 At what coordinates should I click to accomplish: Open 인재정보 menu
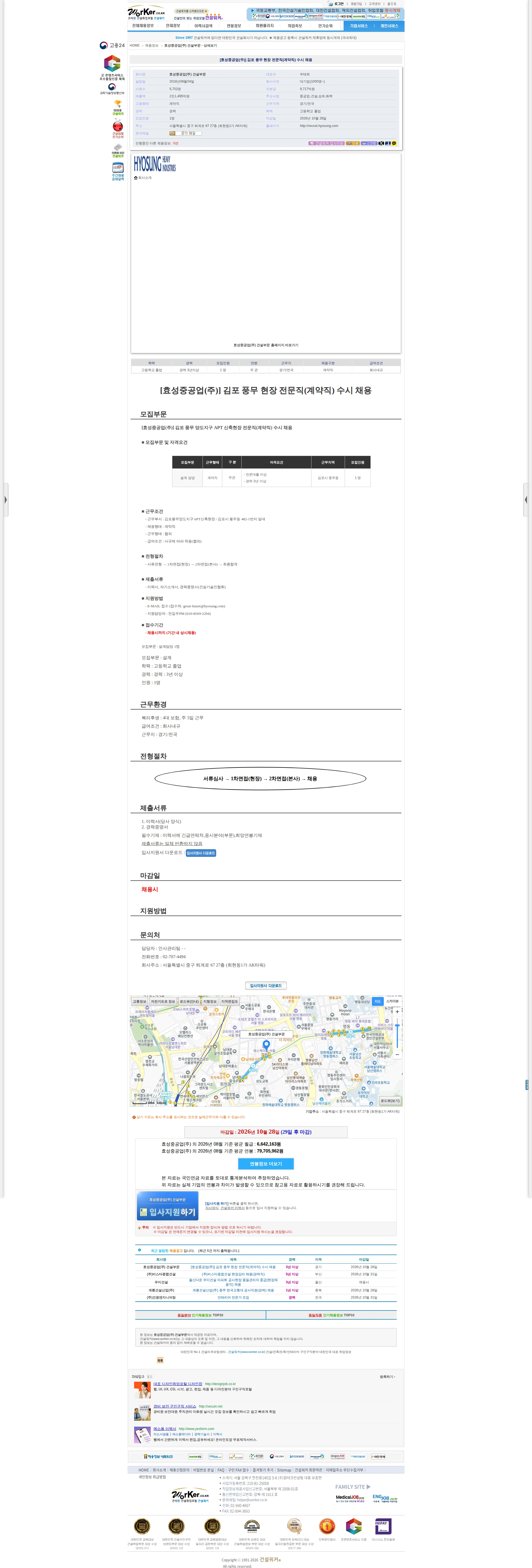(x=173, y=26)
